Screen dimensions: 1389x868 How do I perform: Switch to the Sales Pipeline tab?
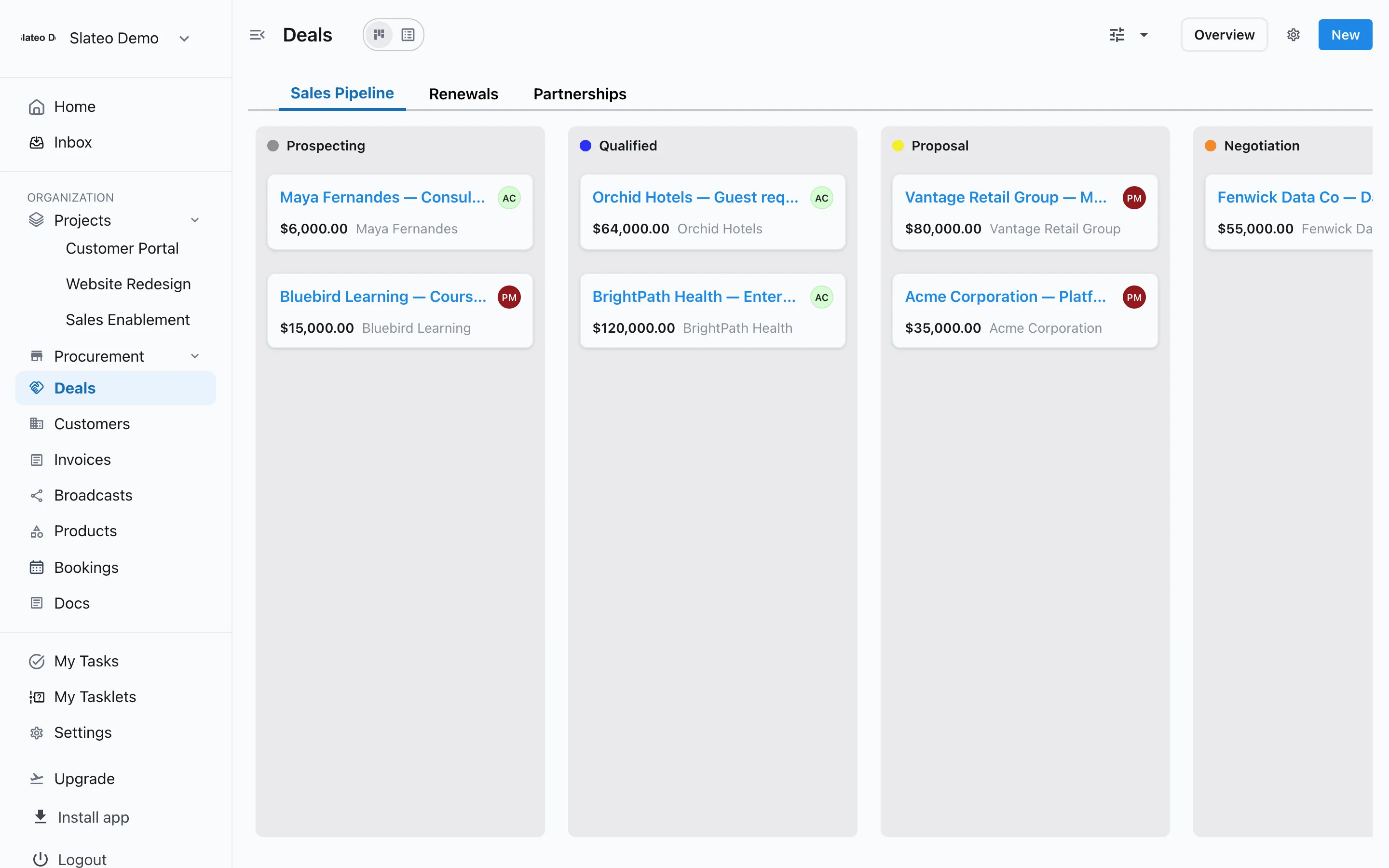tap(342, 94)
